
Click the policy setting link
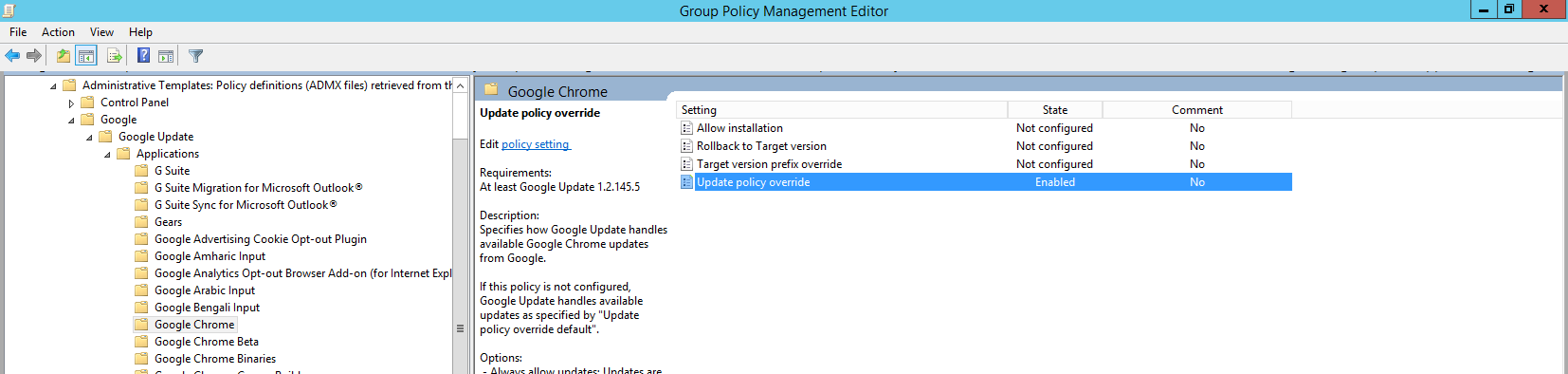(536, 144)
